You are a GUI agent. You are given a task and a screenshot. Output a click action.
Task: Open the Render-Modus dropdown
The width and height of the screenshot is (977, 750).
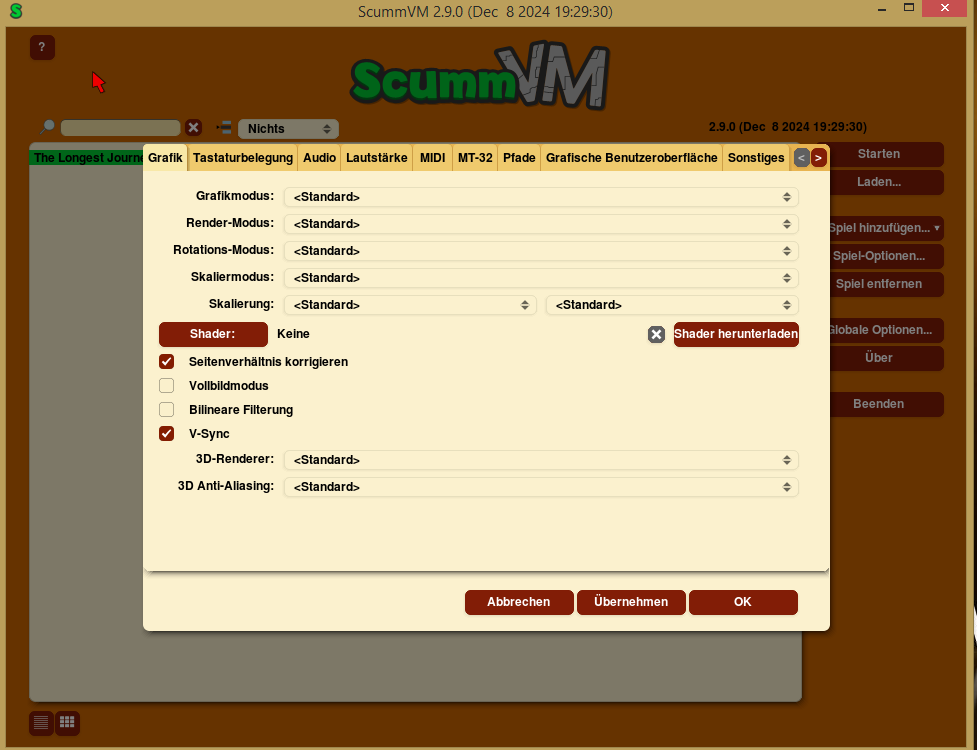point(541,224)
